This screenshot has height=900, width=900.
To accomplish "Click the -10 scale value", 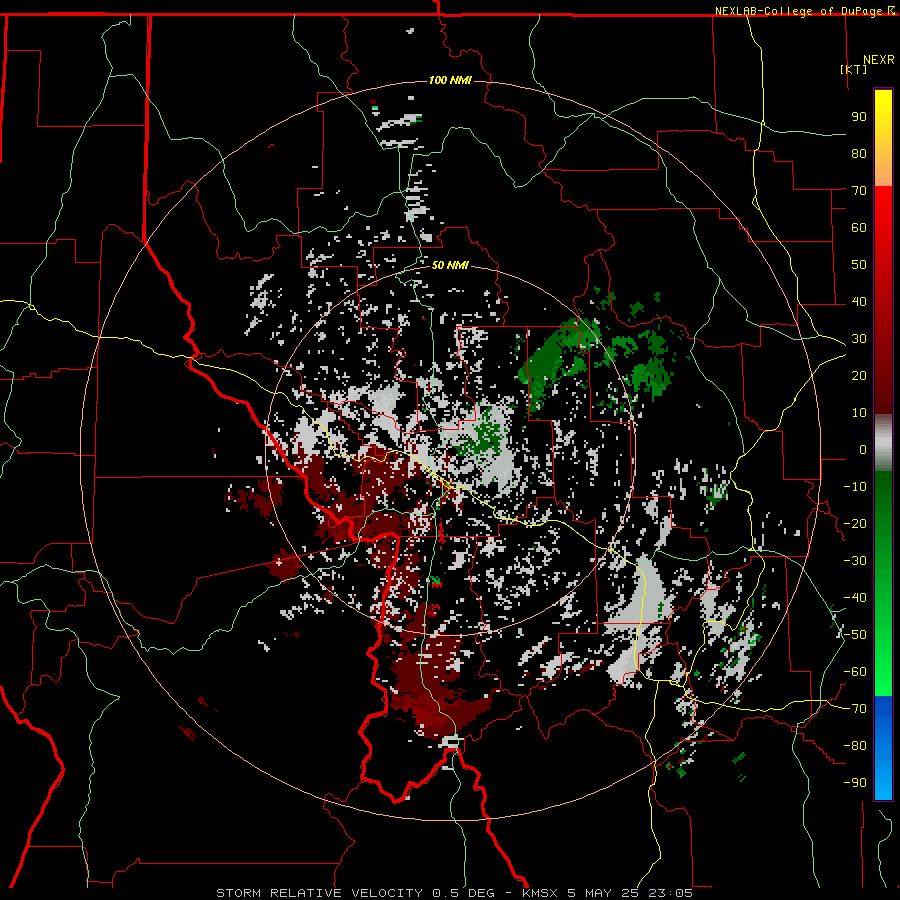I will pos(855,487).
